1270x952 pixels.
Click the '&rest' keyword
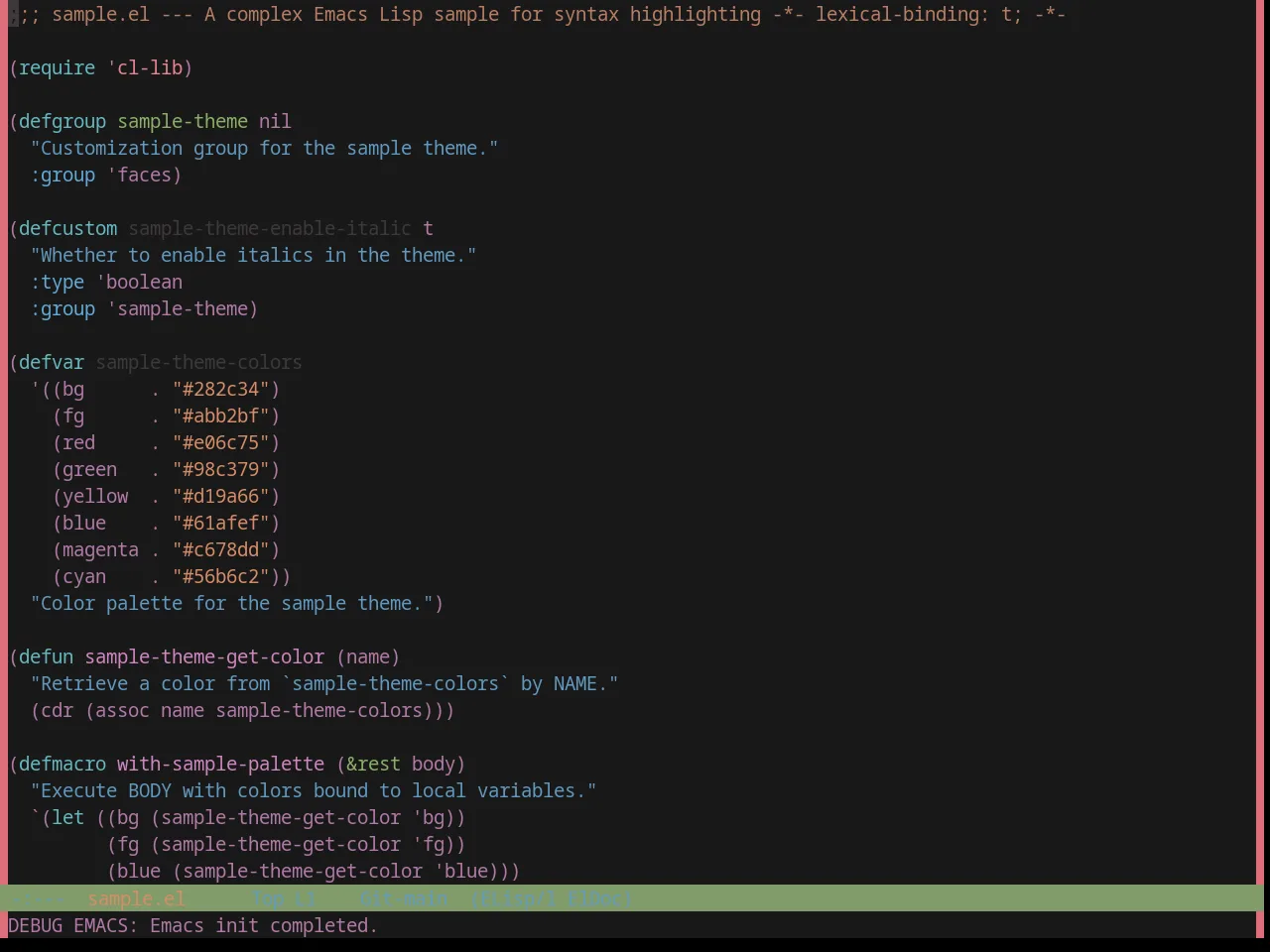(x=374, y=764)
